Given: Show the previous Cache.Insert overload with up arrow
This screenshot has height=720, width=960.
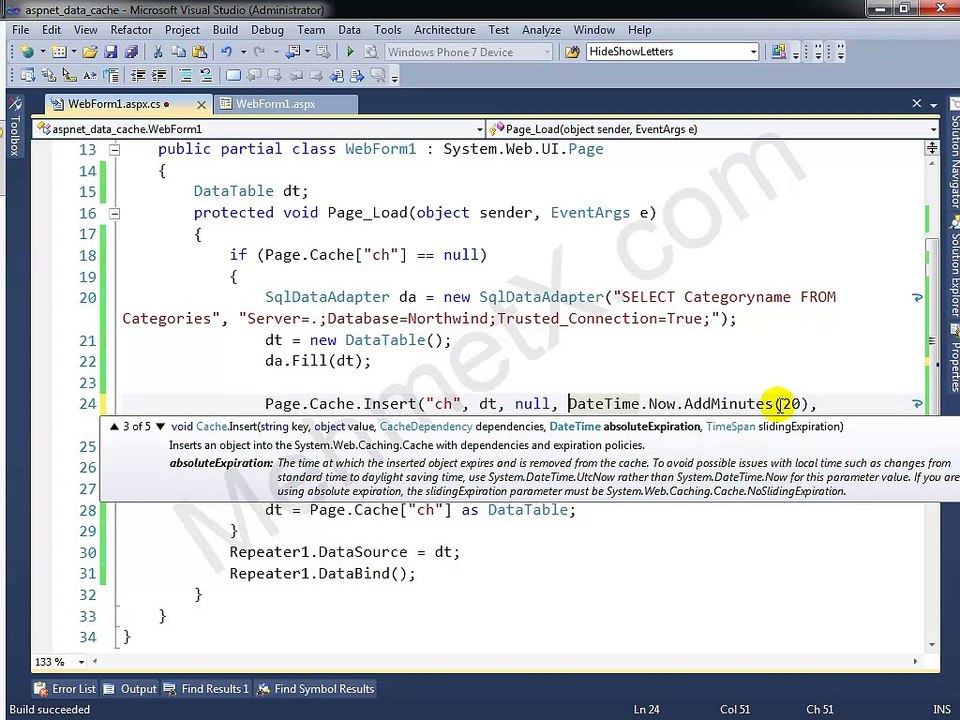Looking at the screenshot, I should (x=114, y=426).
